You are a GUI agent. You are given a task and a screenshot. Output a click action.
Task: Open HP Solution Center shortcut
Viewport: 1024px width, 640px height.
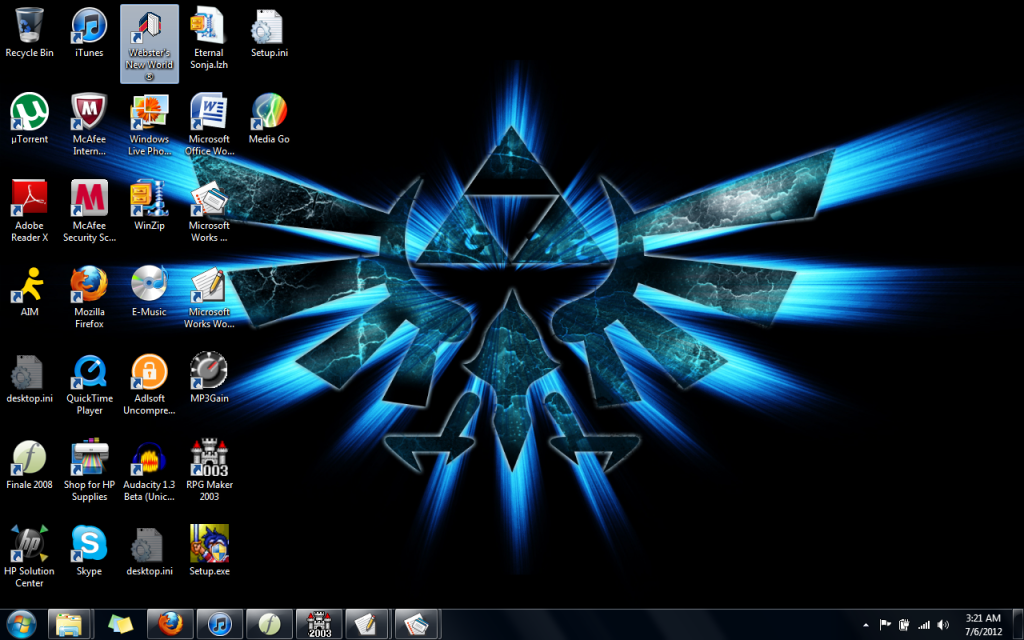(29, 555)
